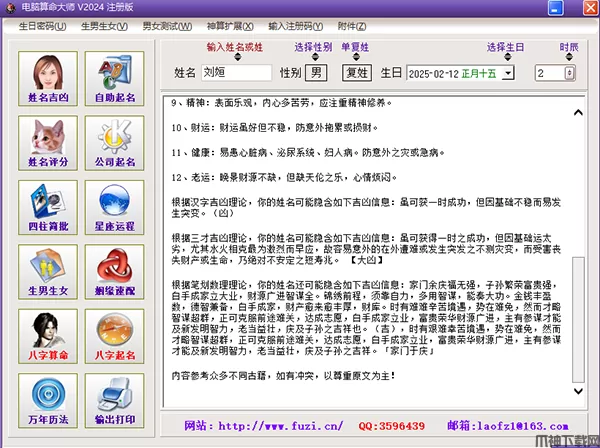Click the 单复姓 hint label
Viewport: 600px width, 448px height.
[x=355, y=47]
